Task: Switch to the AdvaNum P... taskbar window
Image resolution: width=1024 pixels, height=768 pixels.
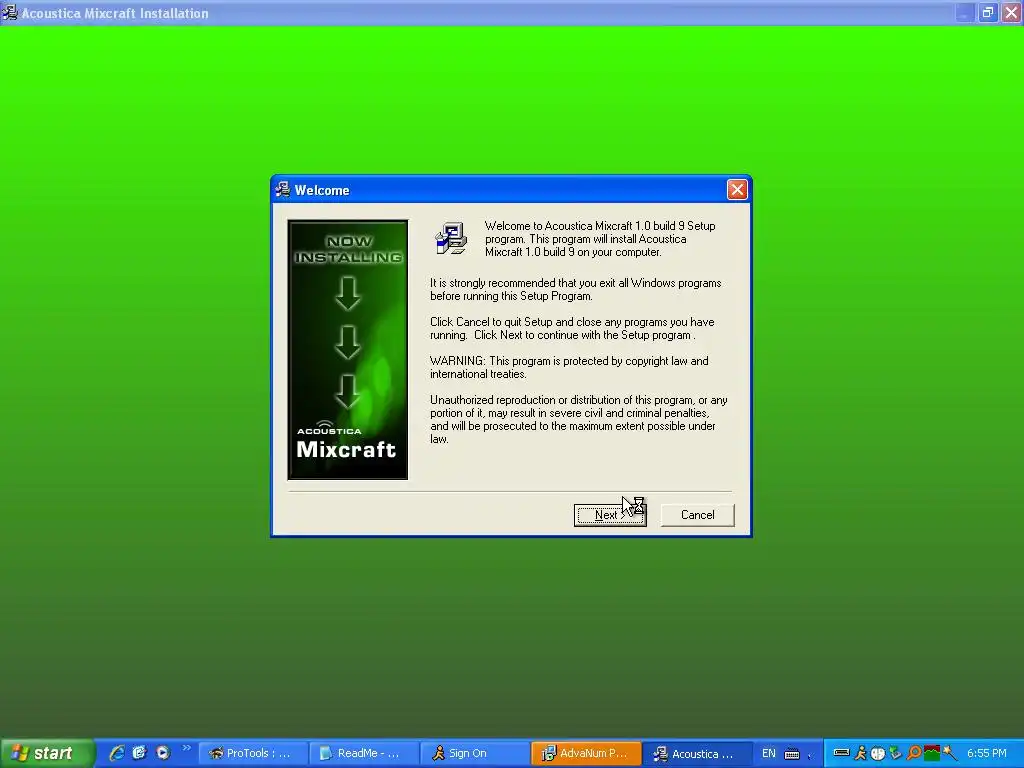Action: [586, 754]
